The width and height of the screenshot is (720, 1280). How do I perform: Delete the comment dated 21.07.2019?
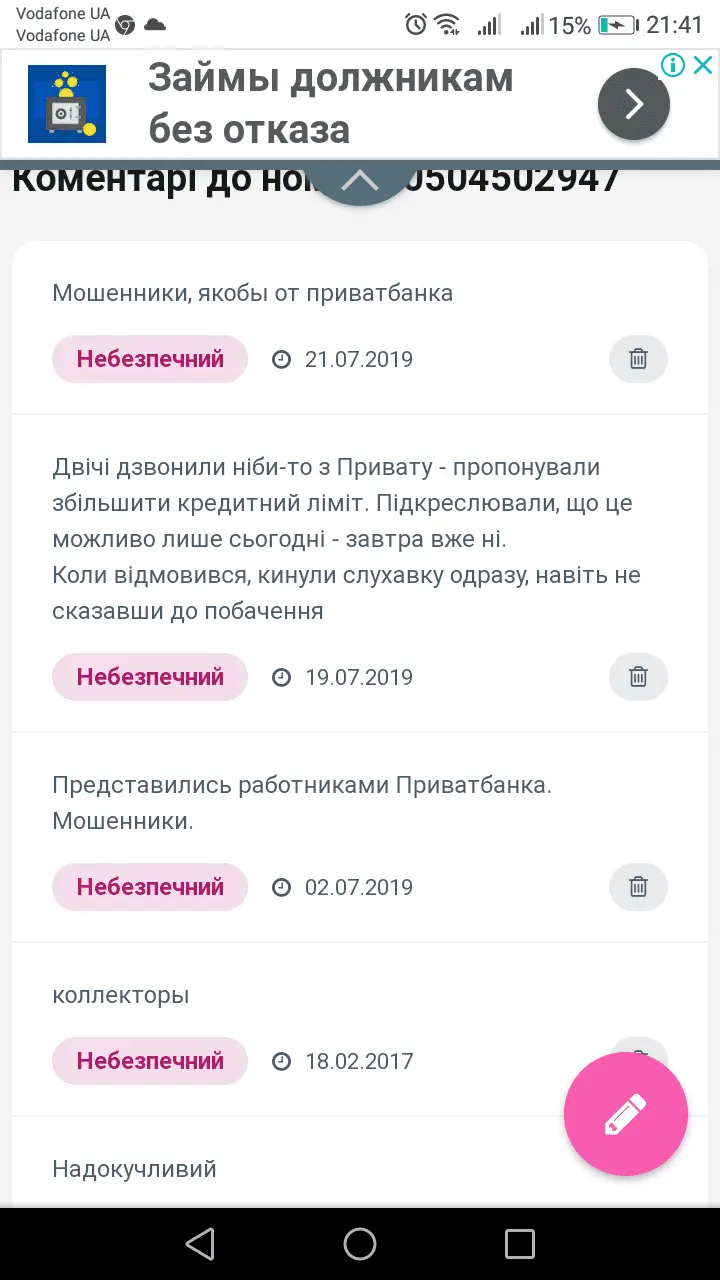(638, 359)
